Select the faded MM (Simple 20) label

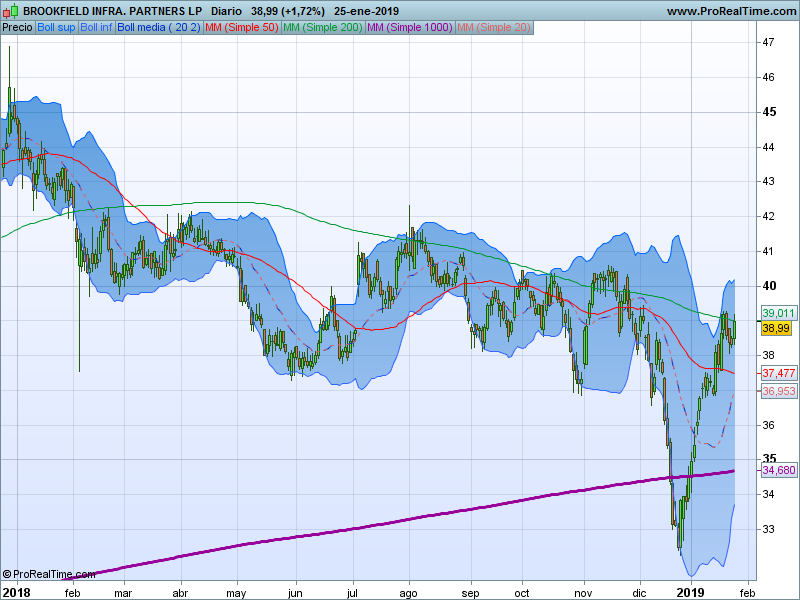tap(493, 28)
